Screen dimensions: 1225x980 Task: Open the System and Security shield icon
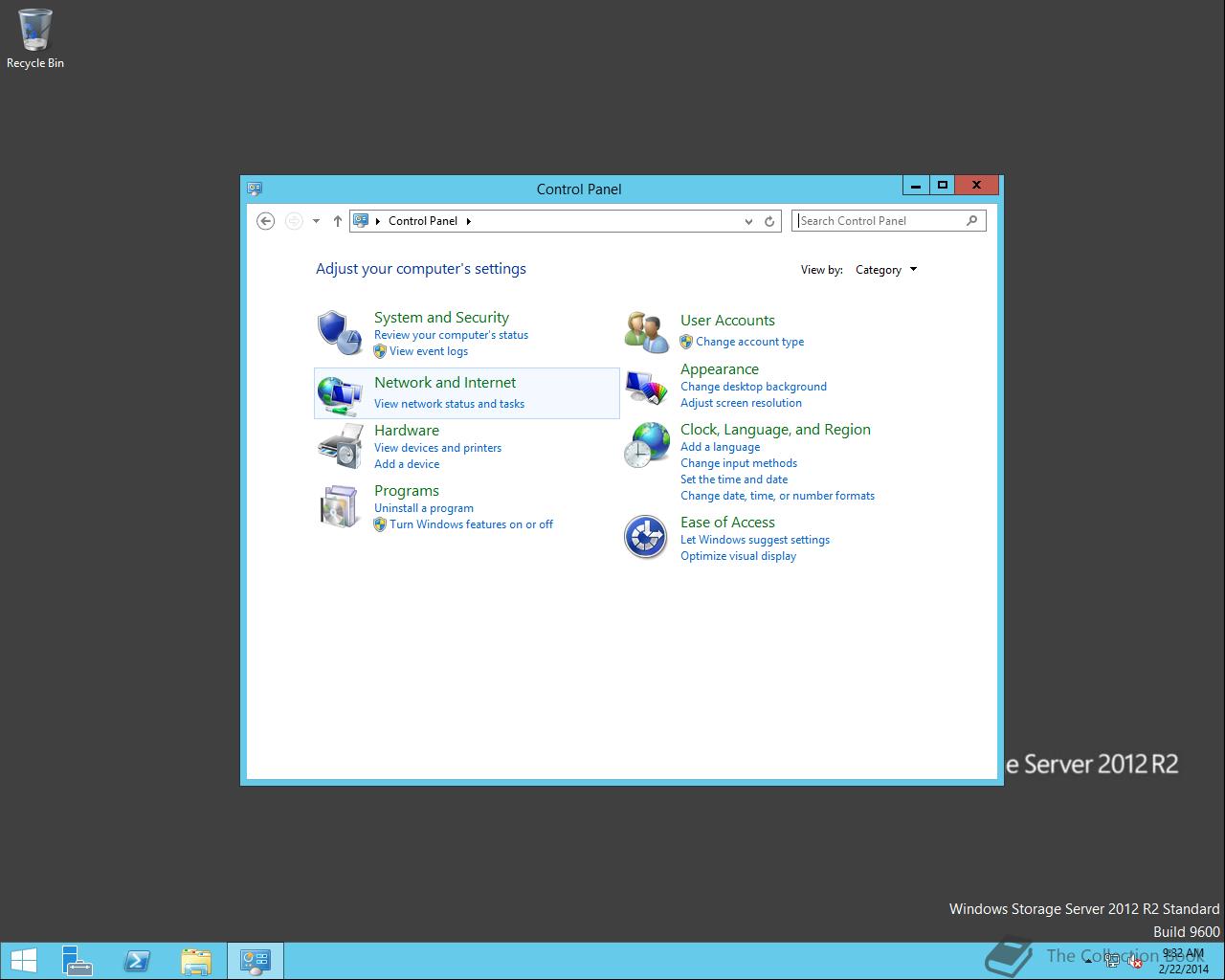340,332
